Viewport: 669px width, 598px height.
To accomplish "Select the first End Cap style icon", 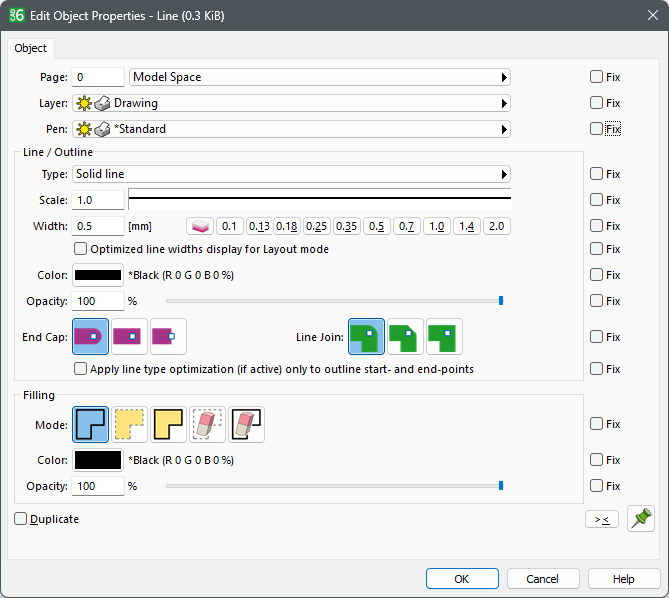I will pyautogui.click(x=90, y=337).
